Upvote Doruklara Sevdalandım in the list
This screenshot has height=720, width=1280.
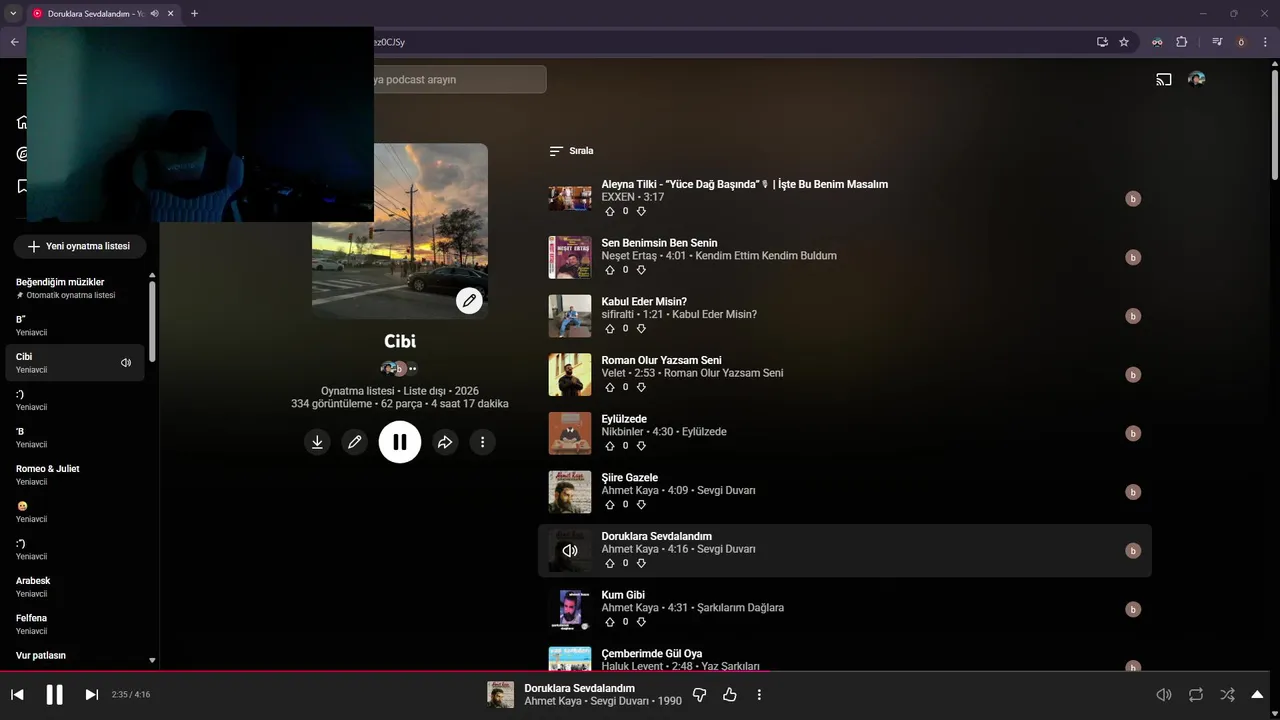click(x=610, y=563)
